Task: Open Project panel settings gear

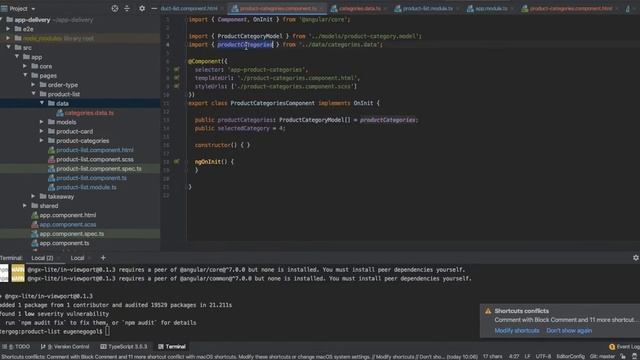Action: [142, 8]
